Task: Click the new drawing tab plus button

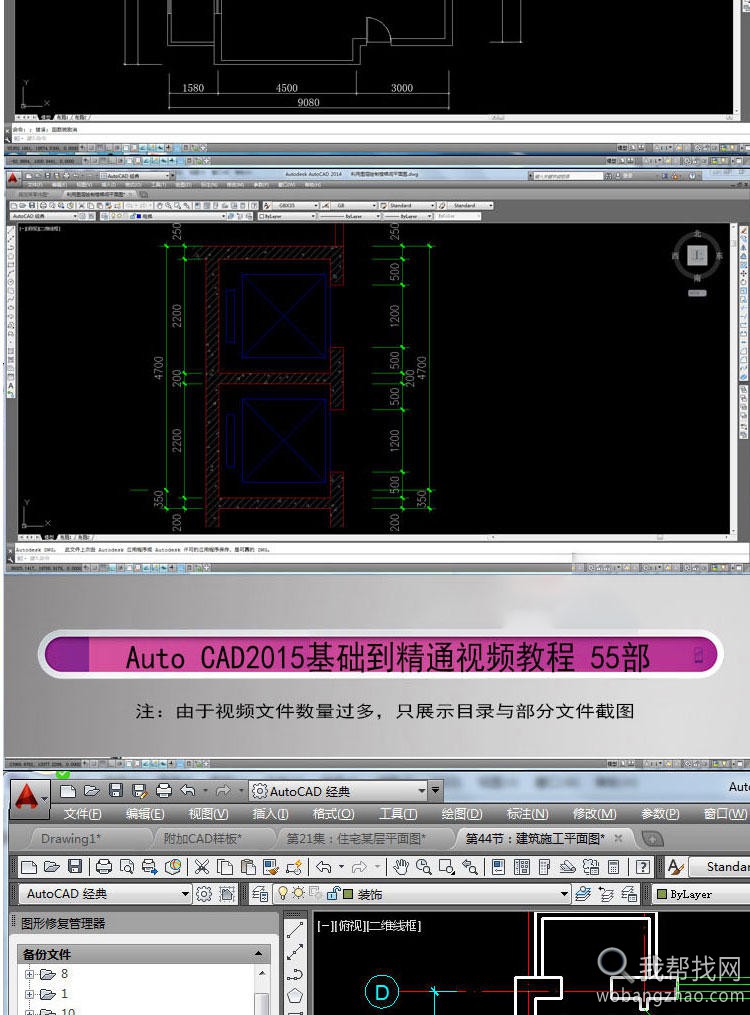Action: pos(652,839)
